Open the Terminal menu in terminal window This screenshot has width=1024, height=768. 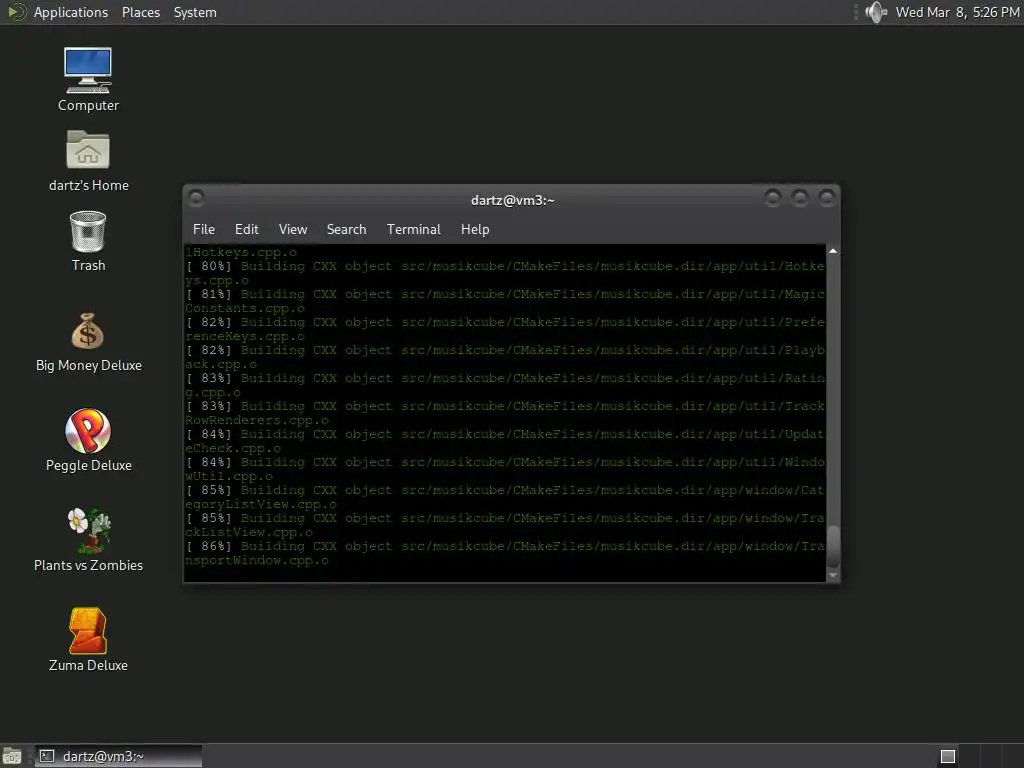coord(413,229)
